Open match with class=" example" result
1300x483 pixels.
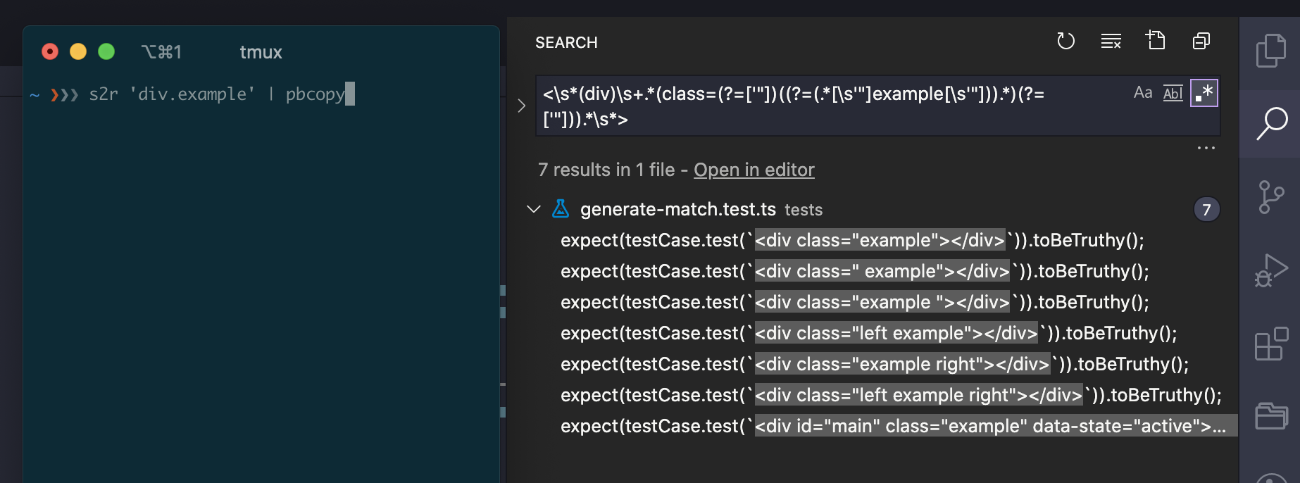[855, 272]
